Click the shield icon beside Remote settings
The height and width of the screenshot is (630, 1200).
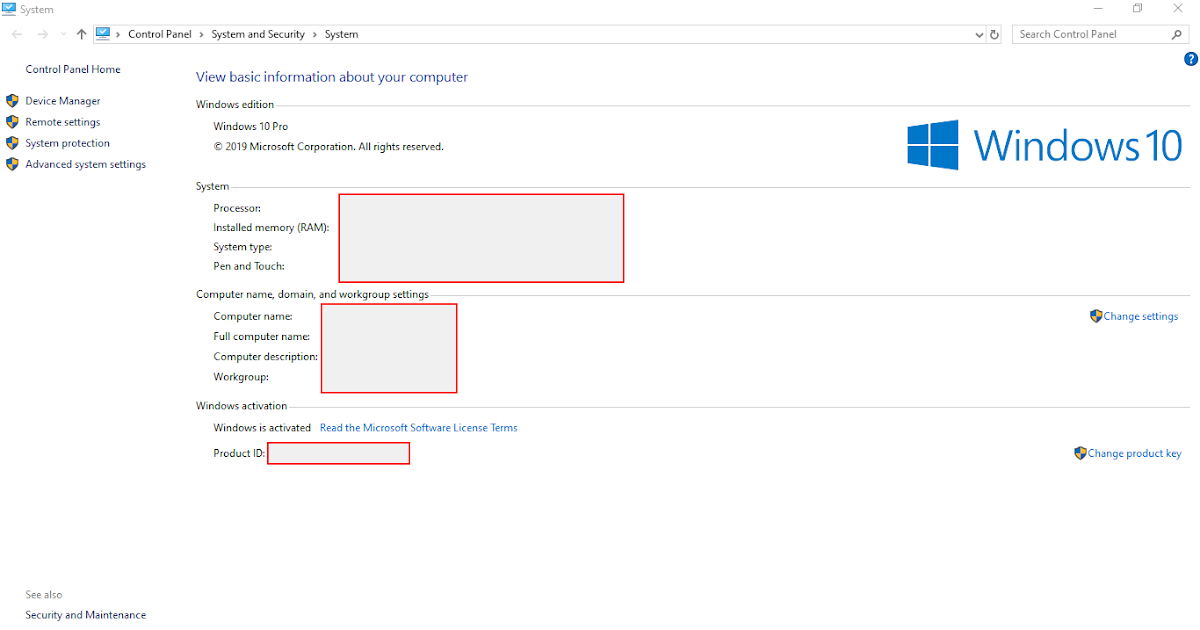(12, 122)
